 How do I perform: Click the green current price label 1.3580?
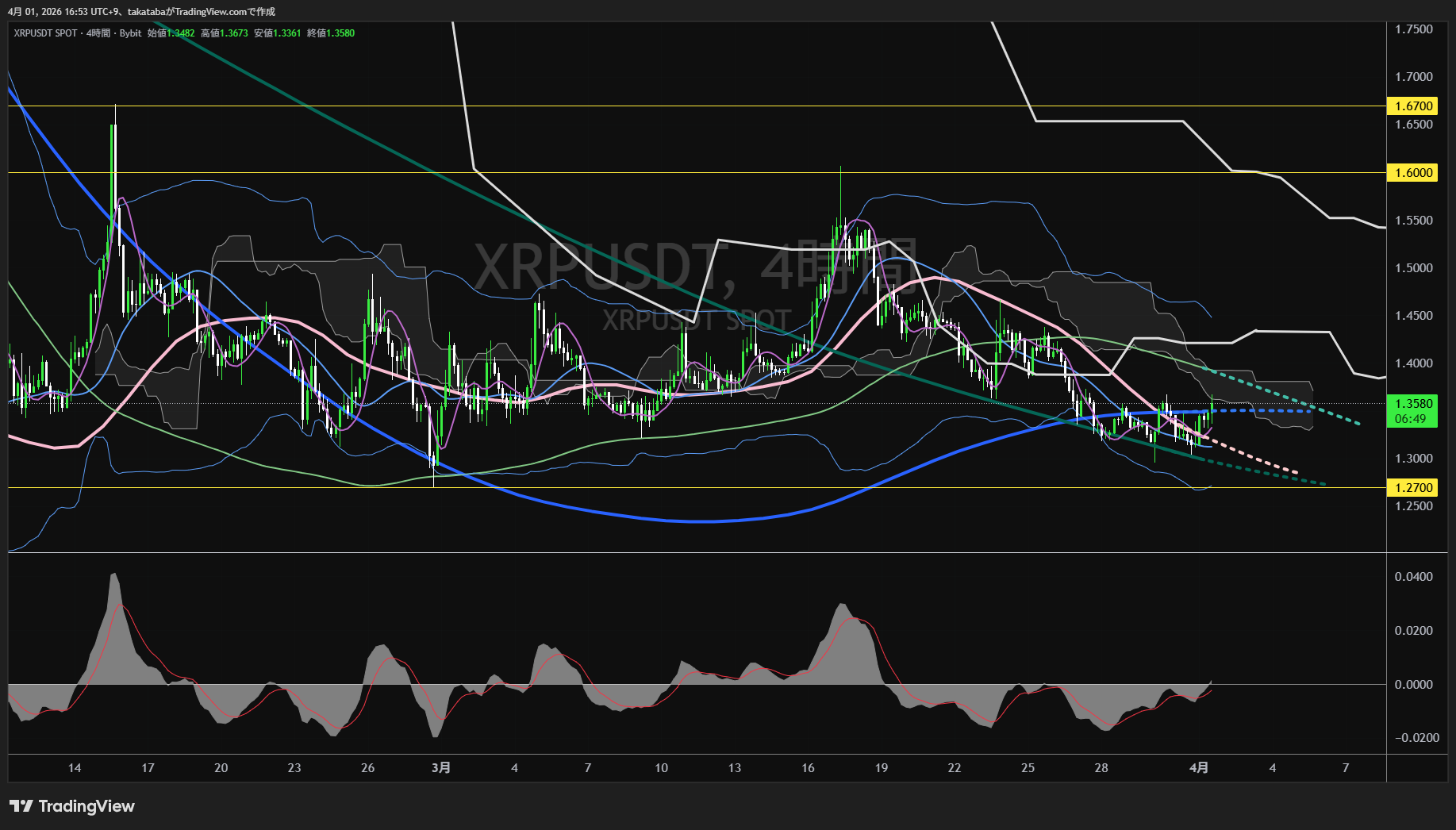(x=1412, y=404)
